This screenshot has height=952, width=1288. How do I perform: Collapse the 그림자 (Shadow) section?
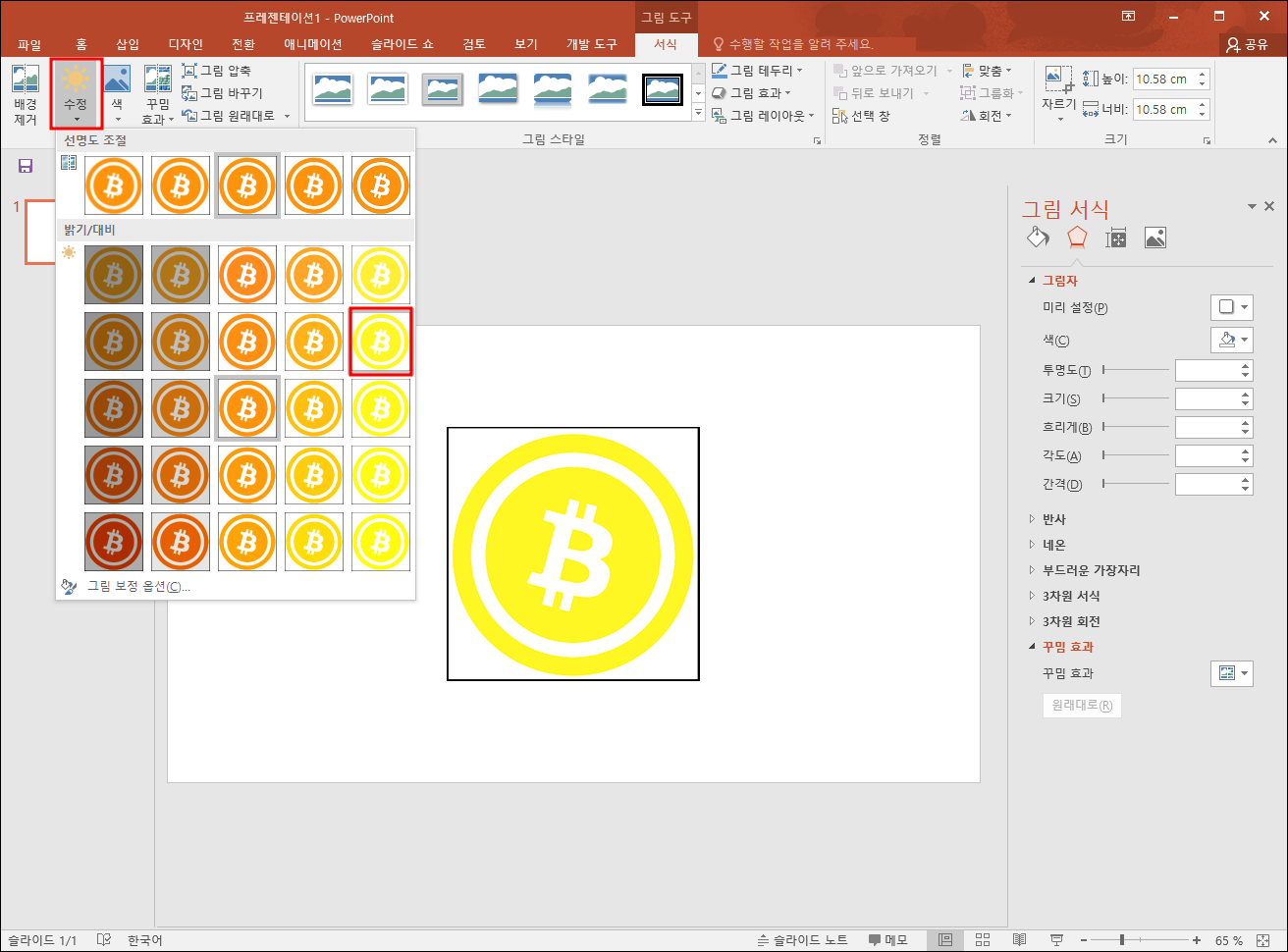click(1032, 281)
